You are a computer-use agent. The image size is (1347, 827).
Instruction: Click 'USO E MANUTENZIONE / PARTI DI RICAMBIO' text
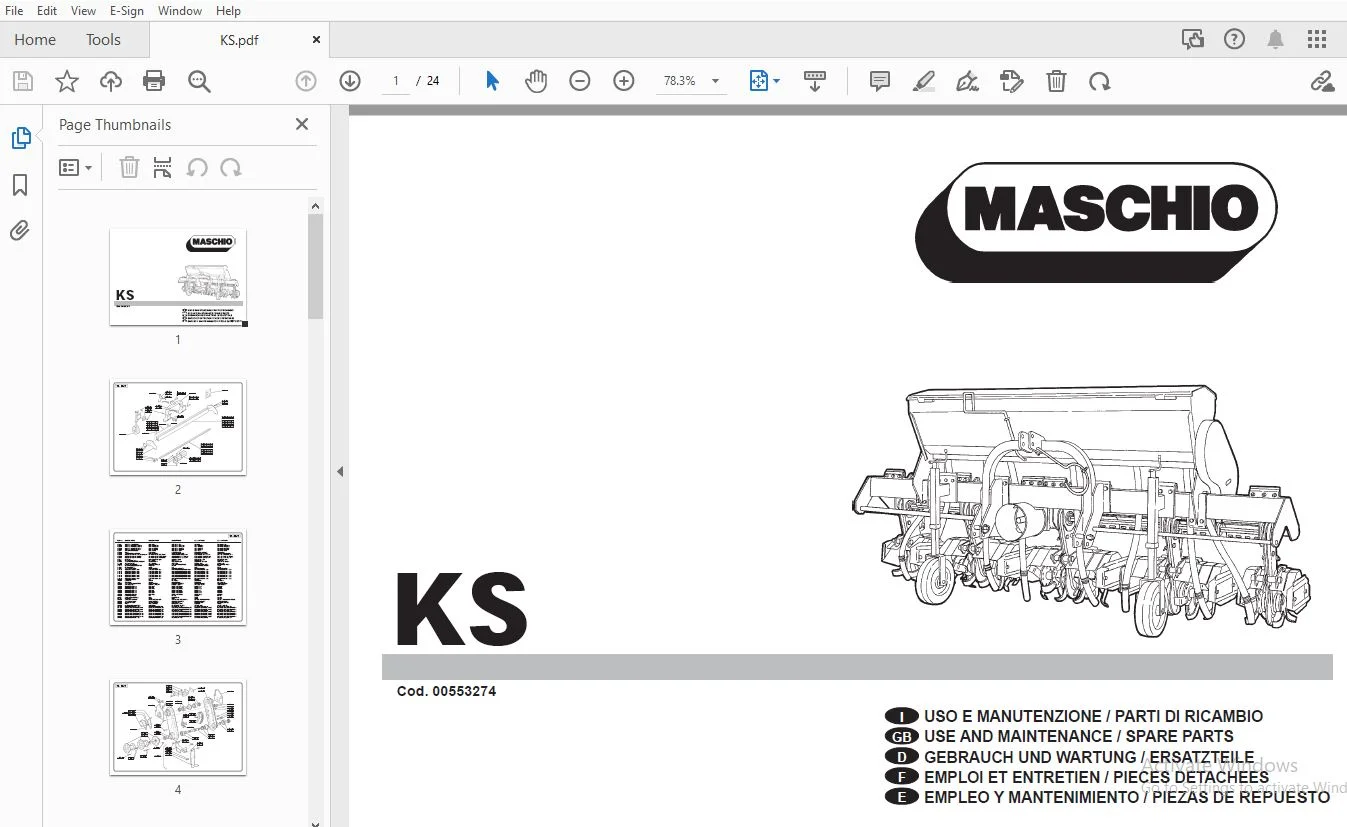(x=1093, y=716)
